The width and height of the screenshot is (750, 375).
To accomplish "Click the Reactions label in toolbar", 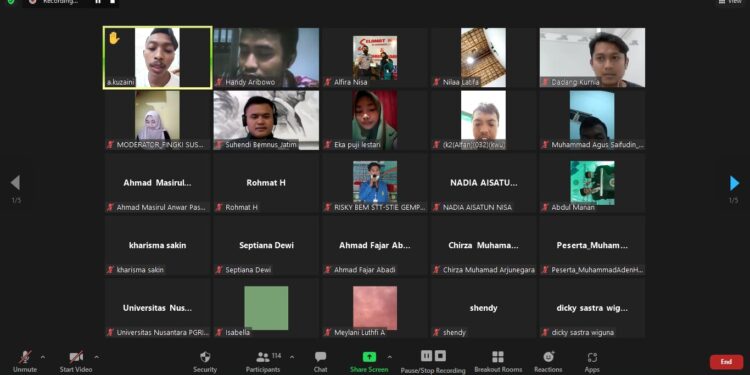I will click(x=548, y=370).
